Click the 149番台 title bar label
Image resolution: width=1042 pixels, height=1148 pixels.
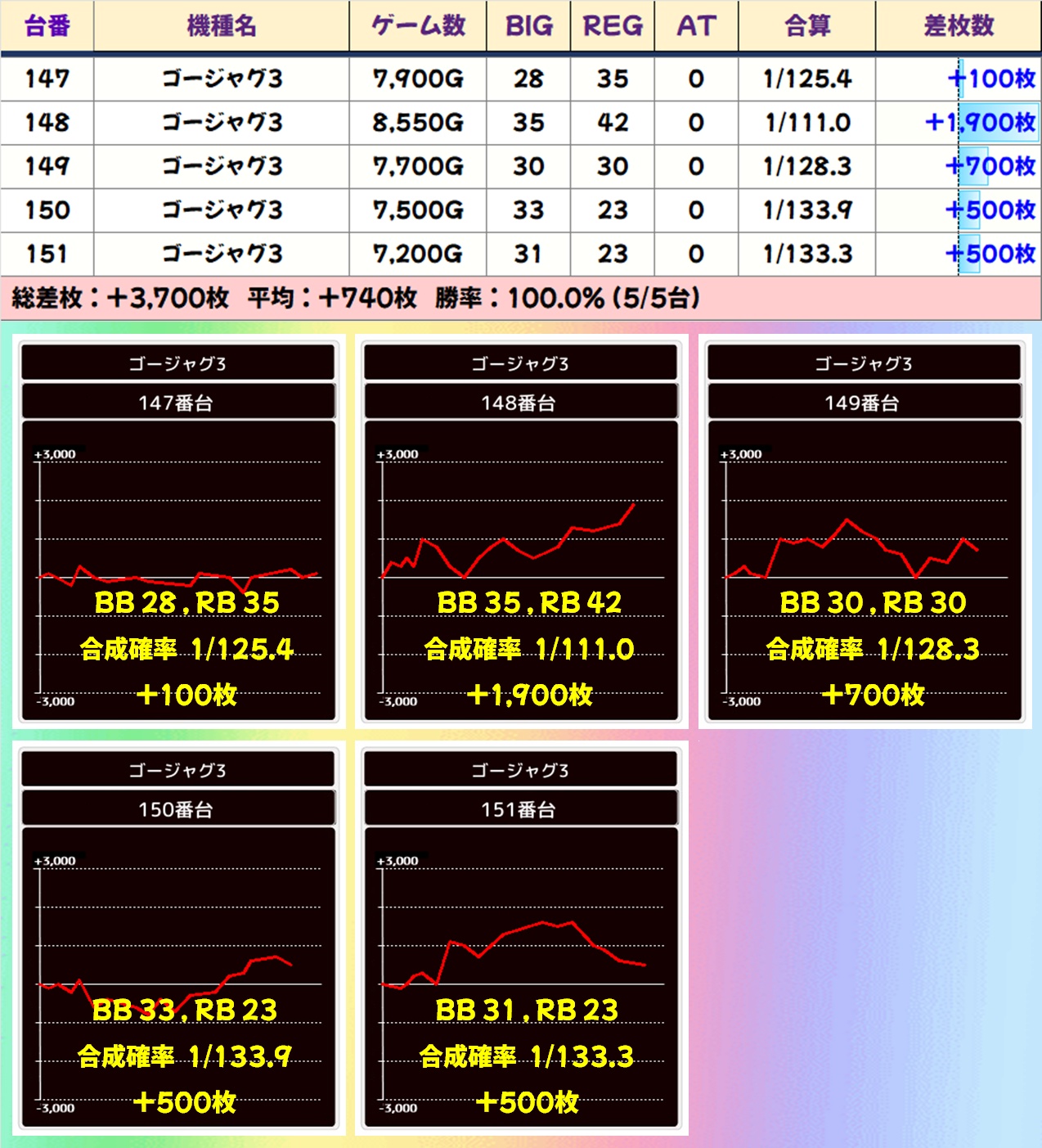[864, 403]
